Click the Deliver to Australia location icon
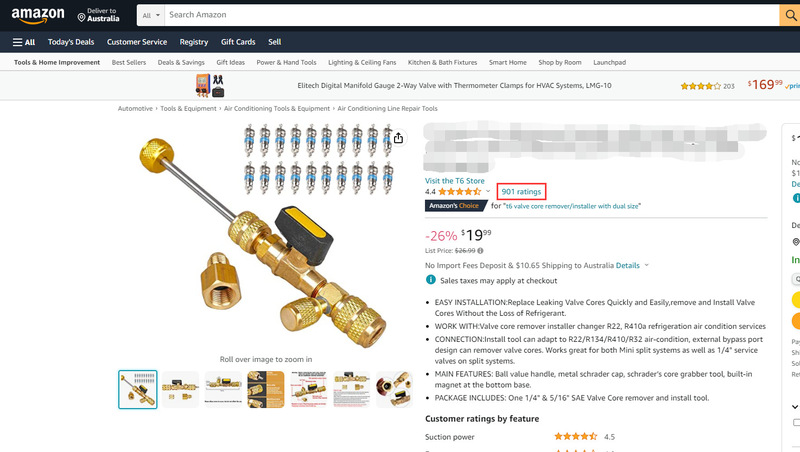 [x=81, y=18]
